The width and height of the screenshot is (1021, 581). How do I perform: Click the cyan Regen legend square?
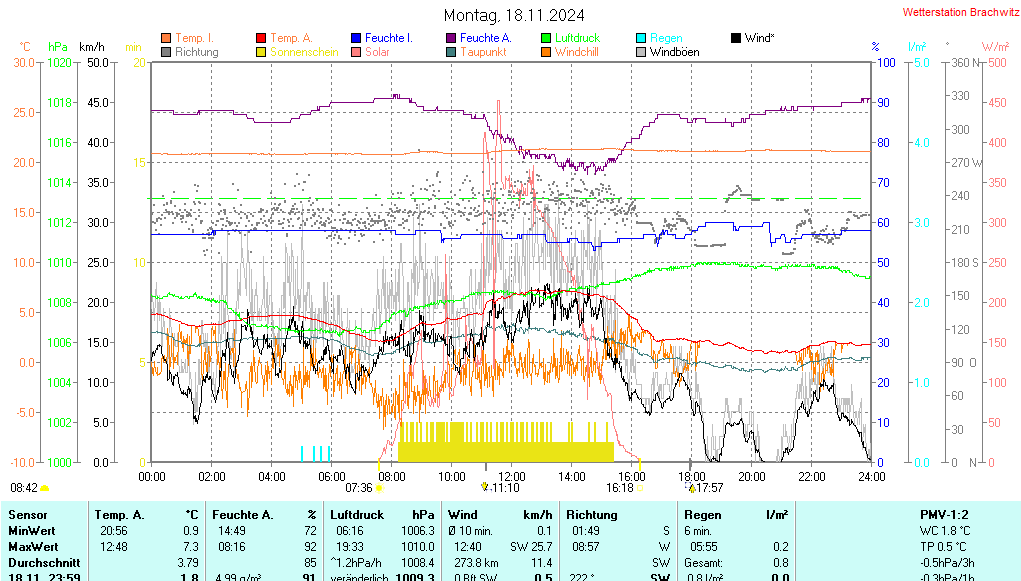(641, 38)
